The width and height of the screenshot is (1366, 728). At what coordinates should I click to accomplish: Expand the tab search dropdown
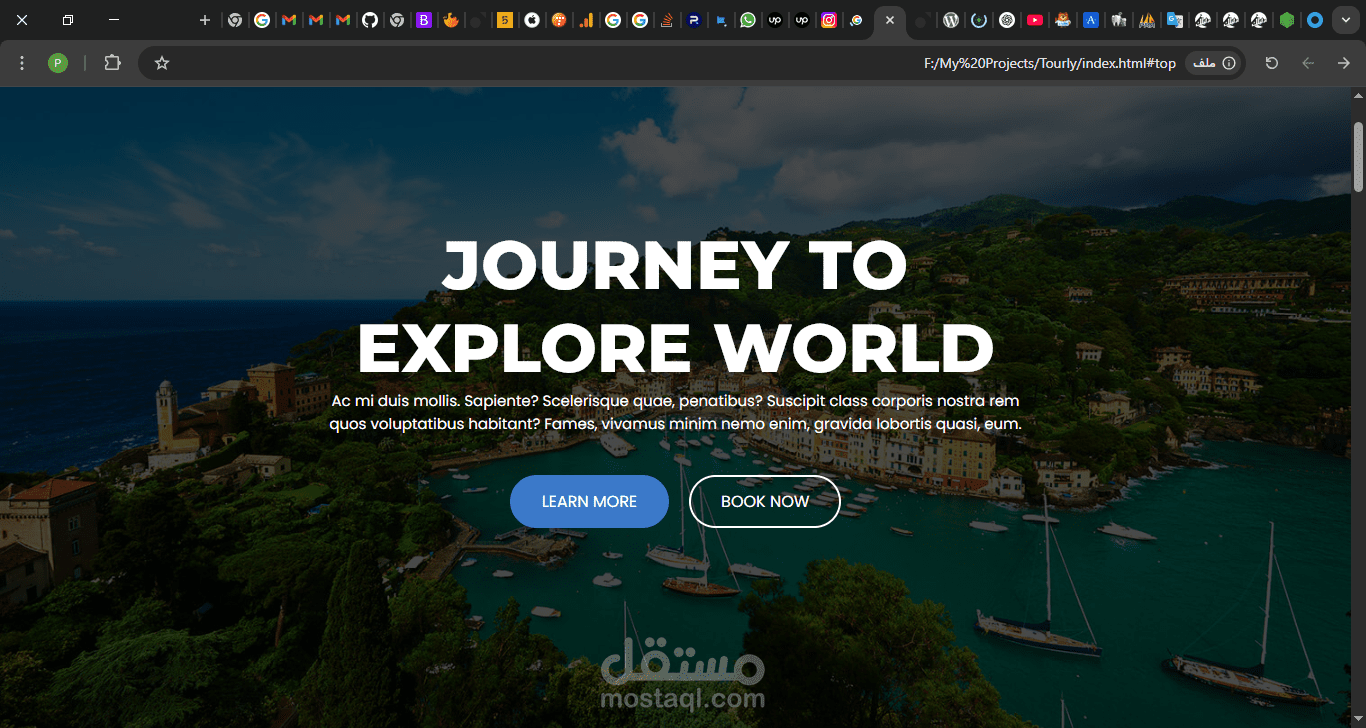point(1346,20)
